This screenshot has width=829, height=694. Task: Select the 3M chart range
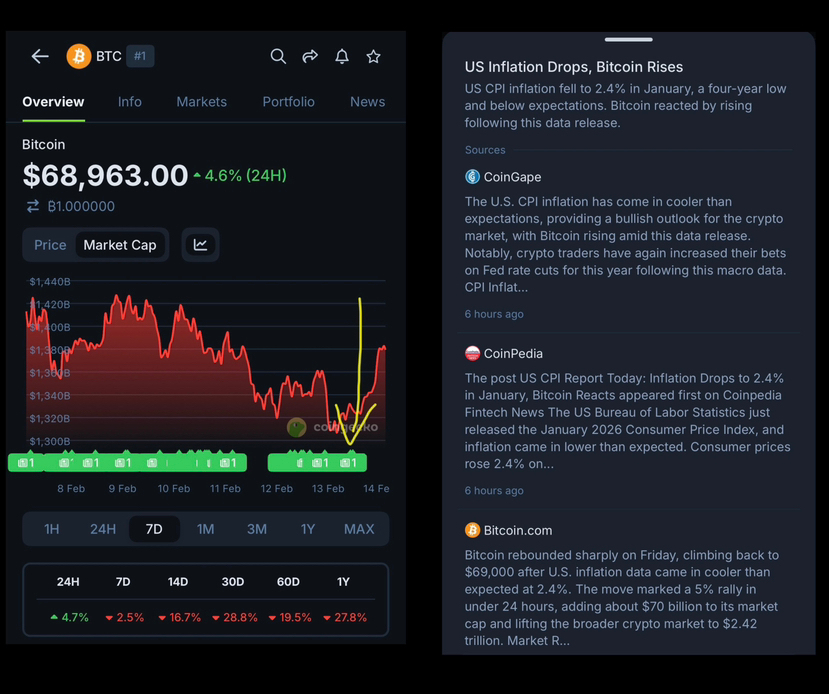pos(257,529)
